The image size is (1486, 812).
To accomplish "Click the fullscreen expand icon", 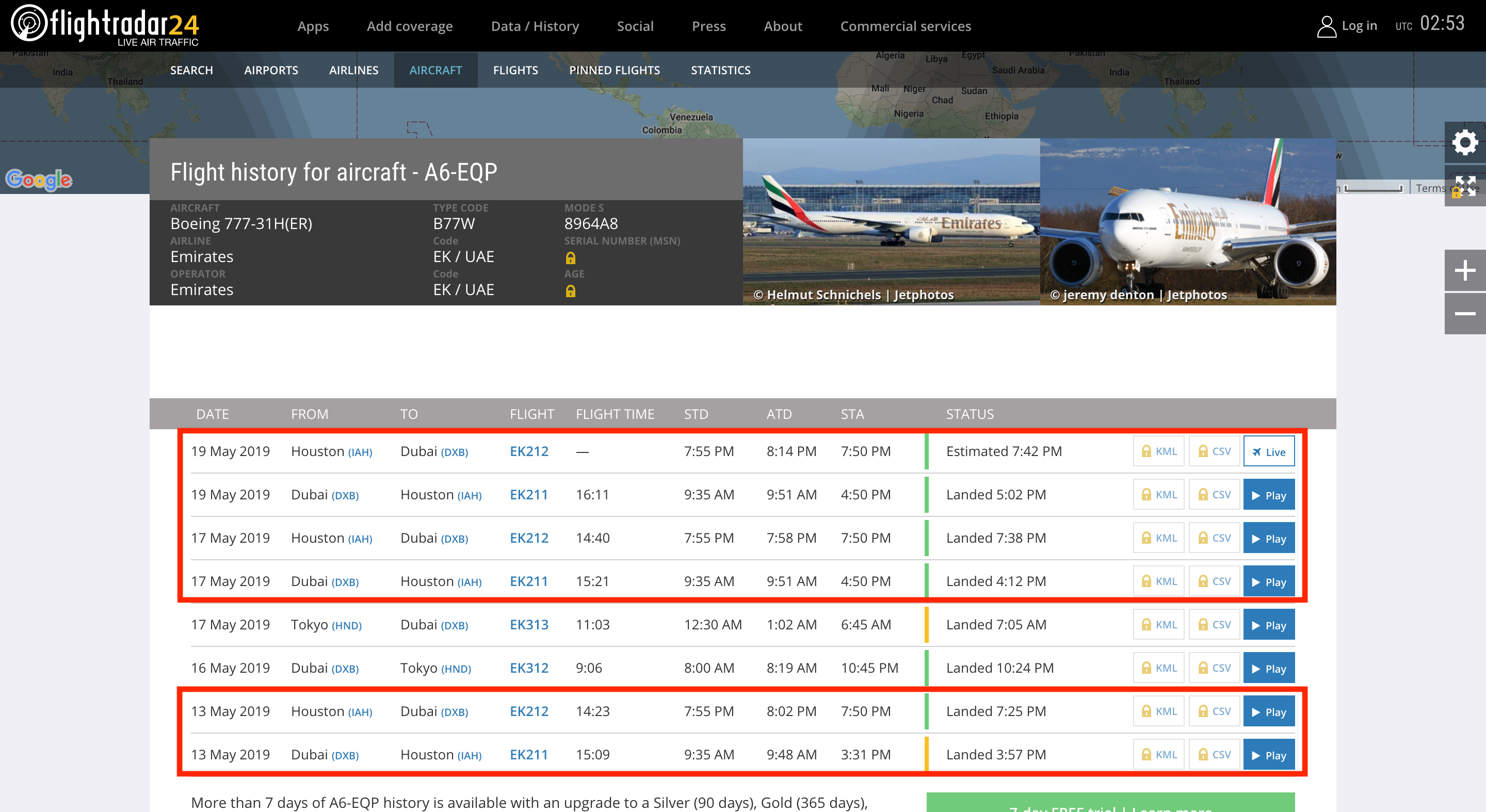I will 1465,186.
